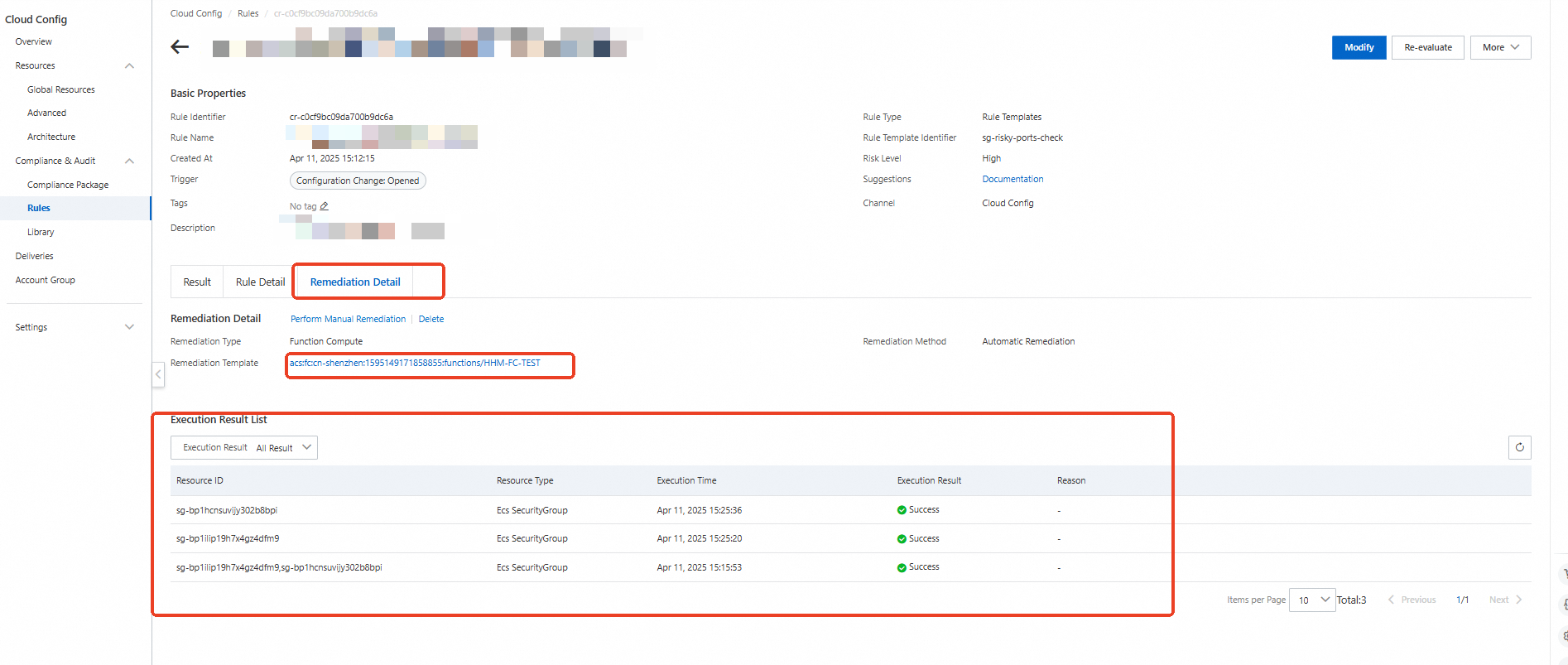Open Overview in the sidebar
The image size is (1568, 665).
click(x=33, y=41)
